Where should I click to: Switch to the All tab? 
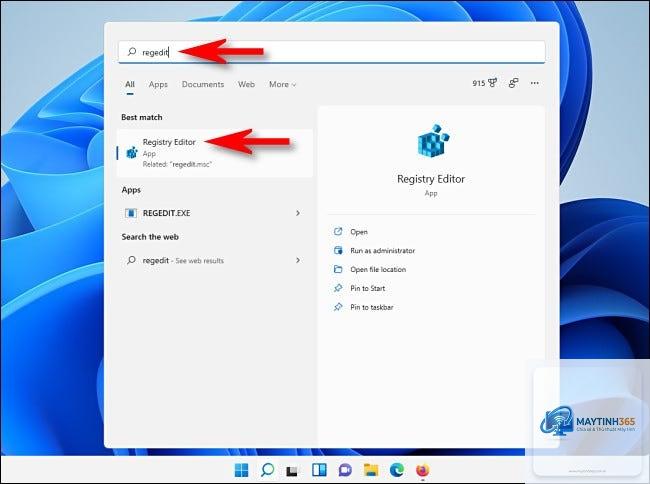point(130,84)
